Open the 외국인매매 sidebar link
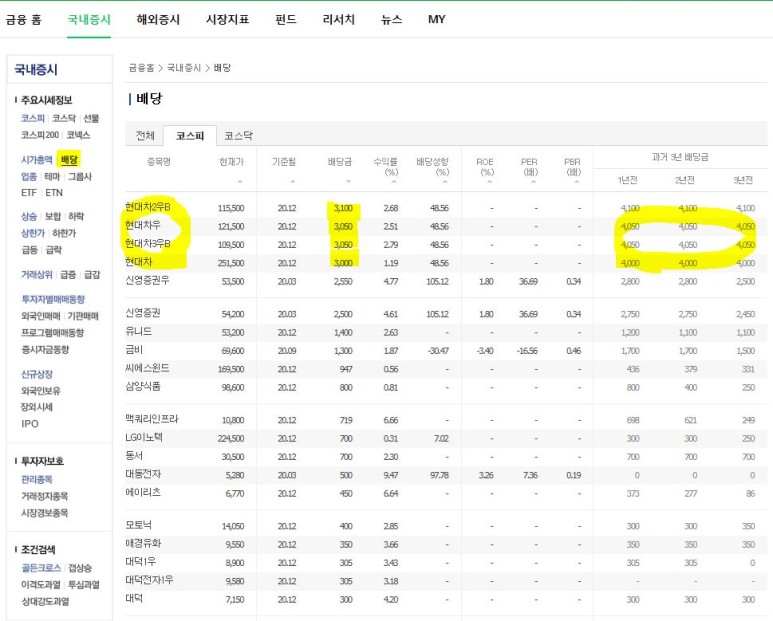773x621 pixels. click(x=40, y=316)
